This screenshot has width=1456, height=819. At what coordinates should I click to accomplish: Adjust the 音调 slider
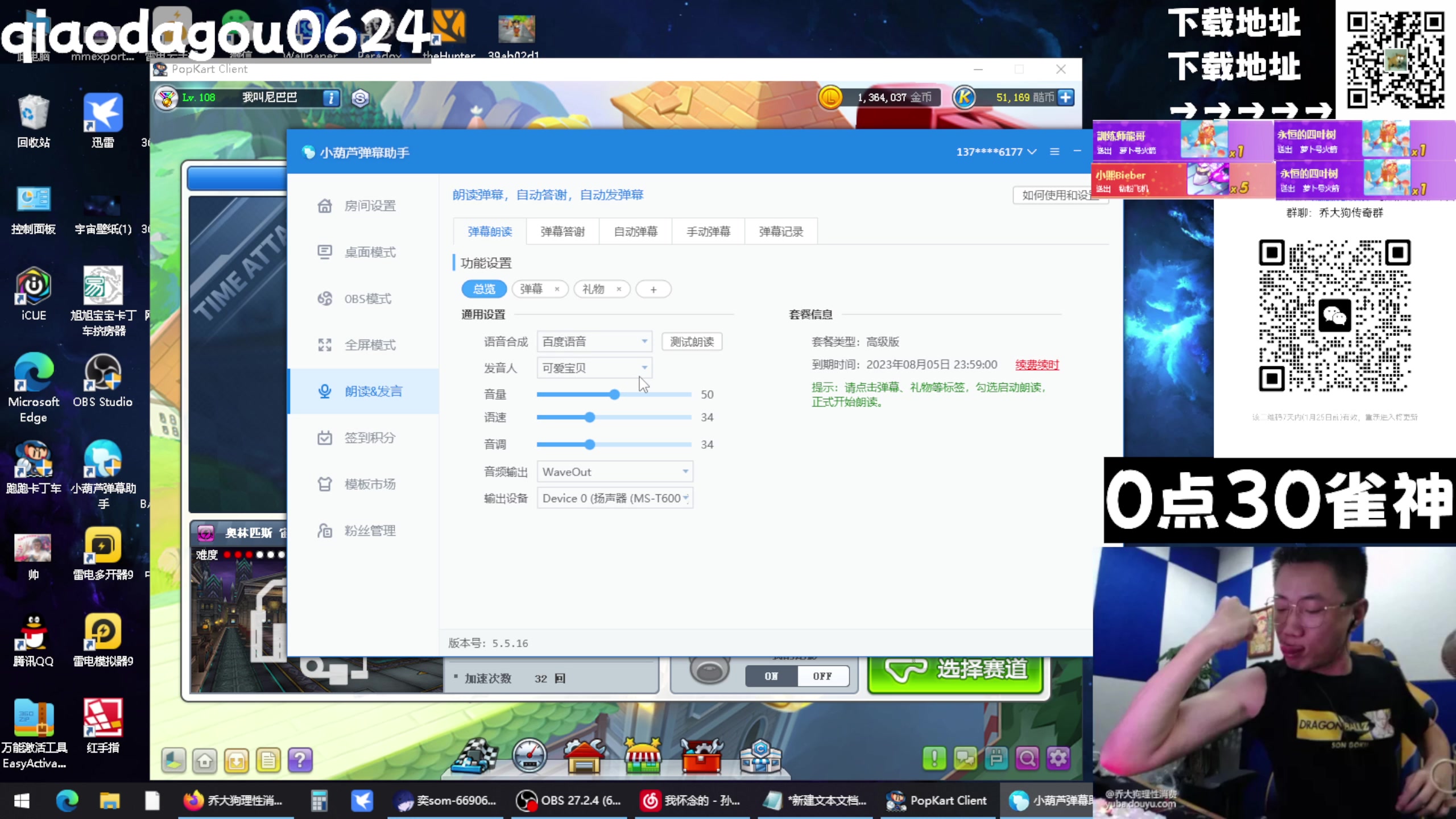(x=590, y=444)
